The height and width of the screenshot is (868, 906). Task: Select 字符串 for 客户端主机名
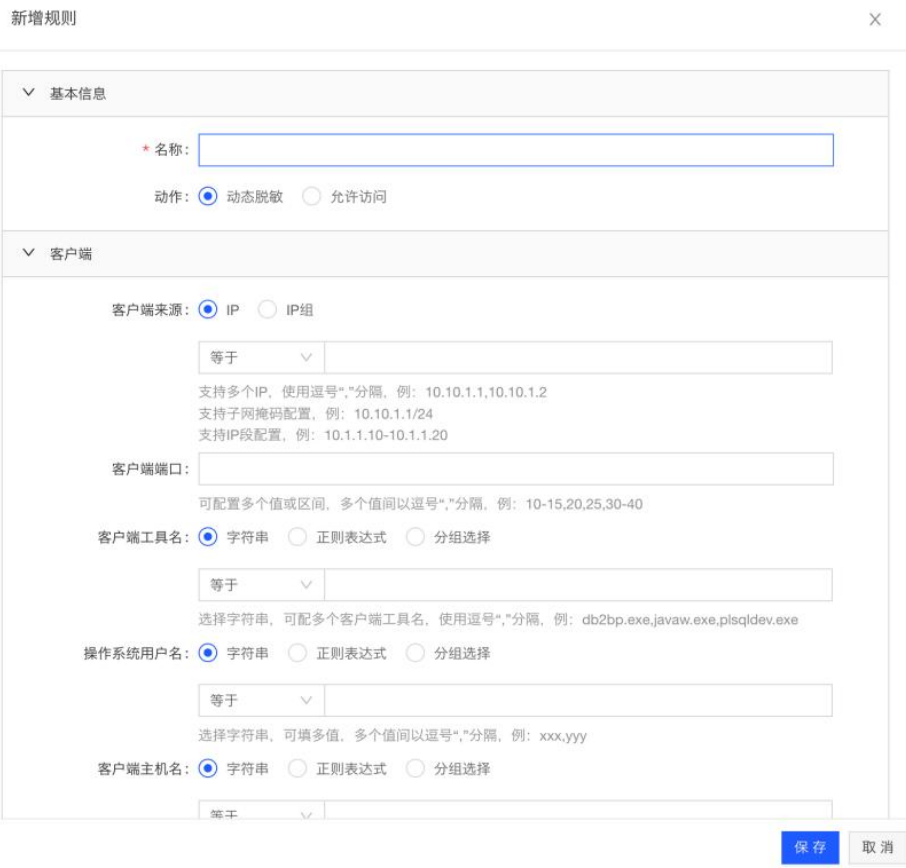point(208,769)
